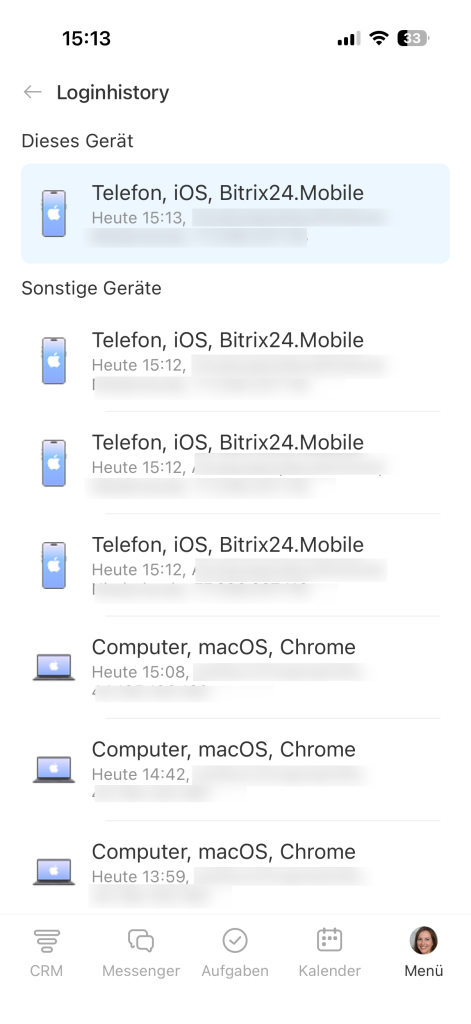
Task: Tap the Loginhistory page title
Action: pos(112,92)
